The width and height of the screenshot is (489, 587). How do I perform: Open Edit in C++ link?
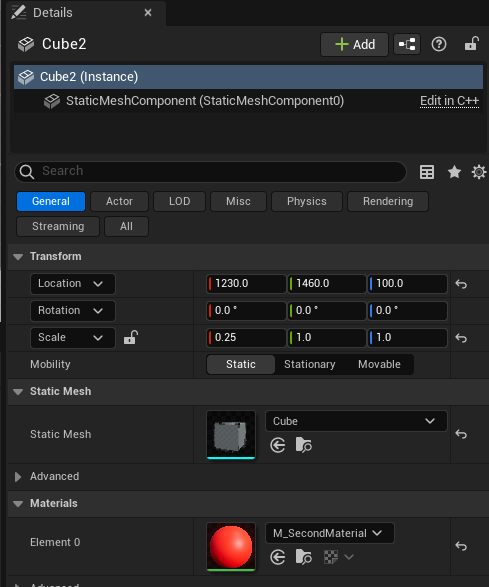(x=449, y=101)
